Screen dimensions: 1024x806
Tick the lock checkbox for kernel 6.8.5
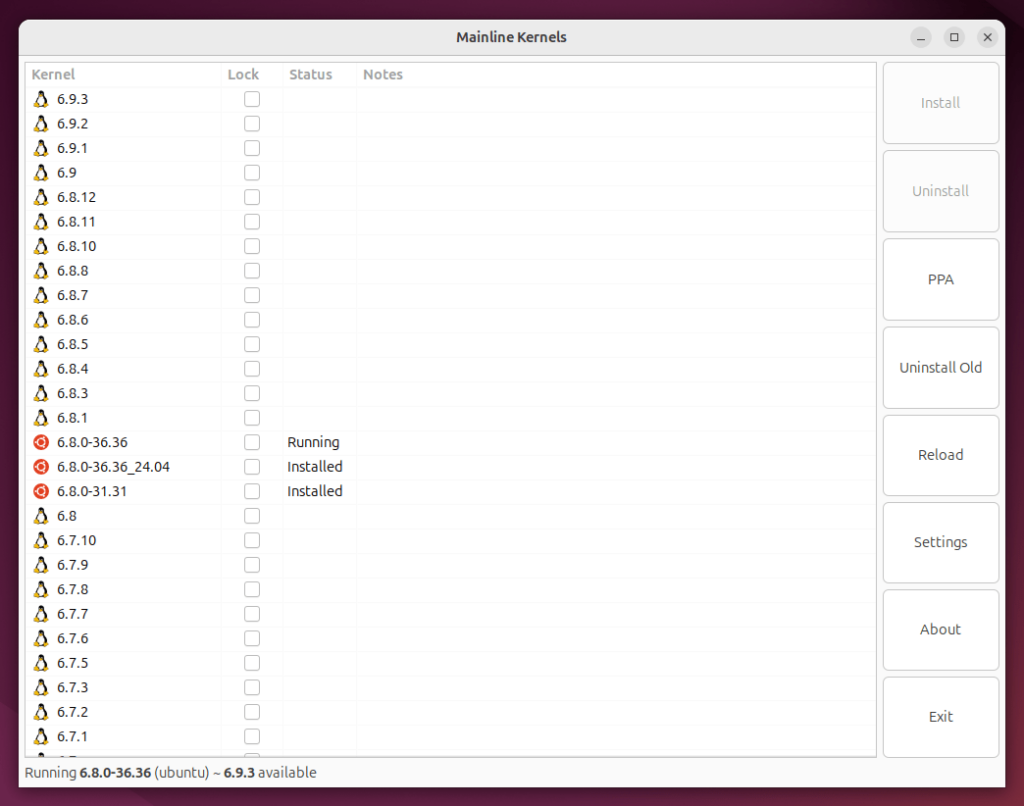click(x=252, y=344)
